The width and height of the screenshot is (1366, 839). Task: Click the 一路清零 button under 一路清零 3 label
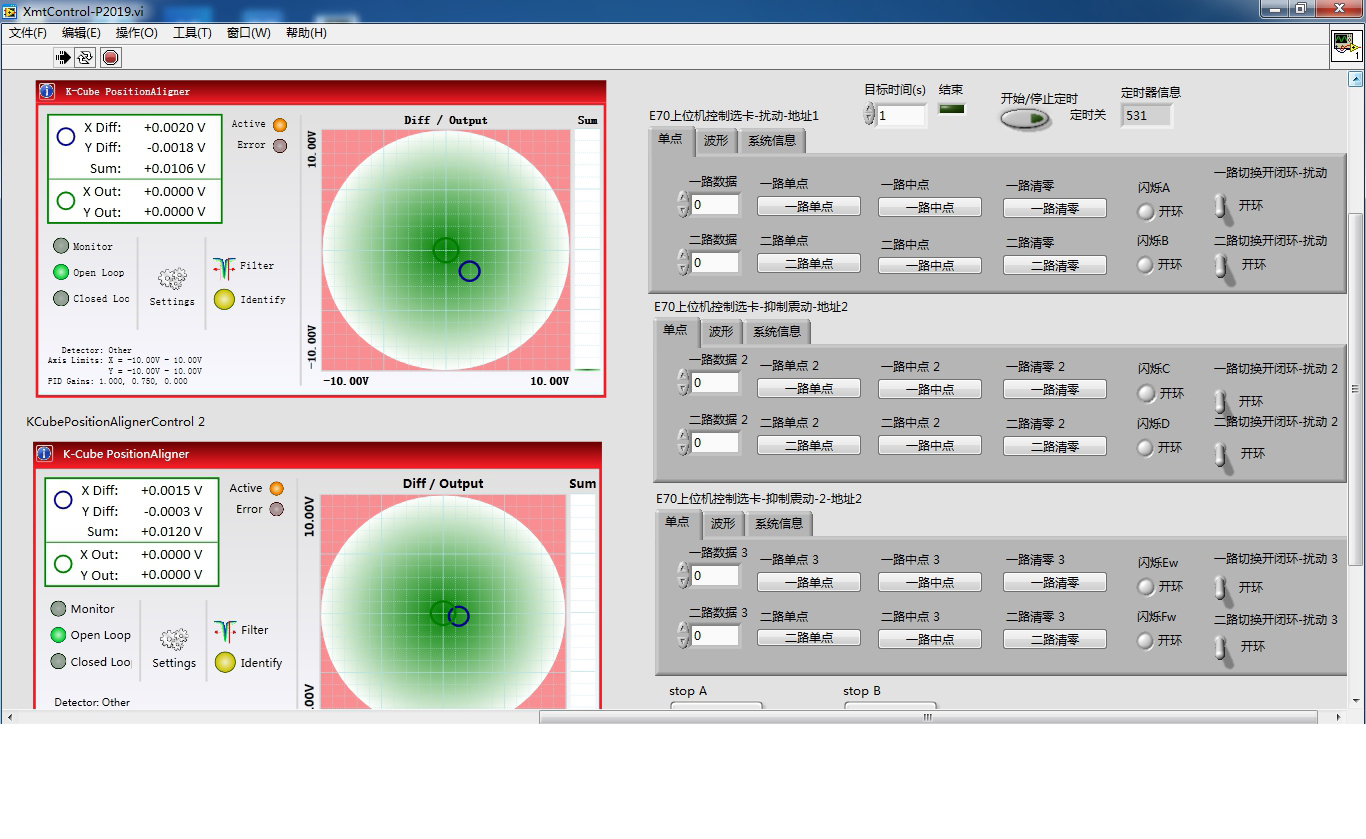(x=1055, y=581)
